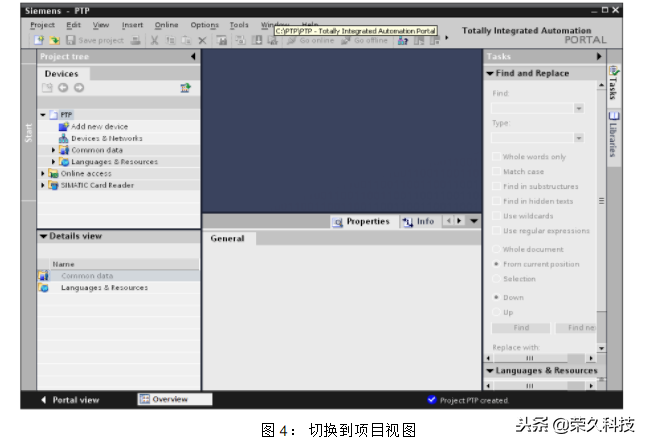The height and width of the screenshot is (445, 647).
Task: Collapse the PTP project node
Action: point(43,115)
